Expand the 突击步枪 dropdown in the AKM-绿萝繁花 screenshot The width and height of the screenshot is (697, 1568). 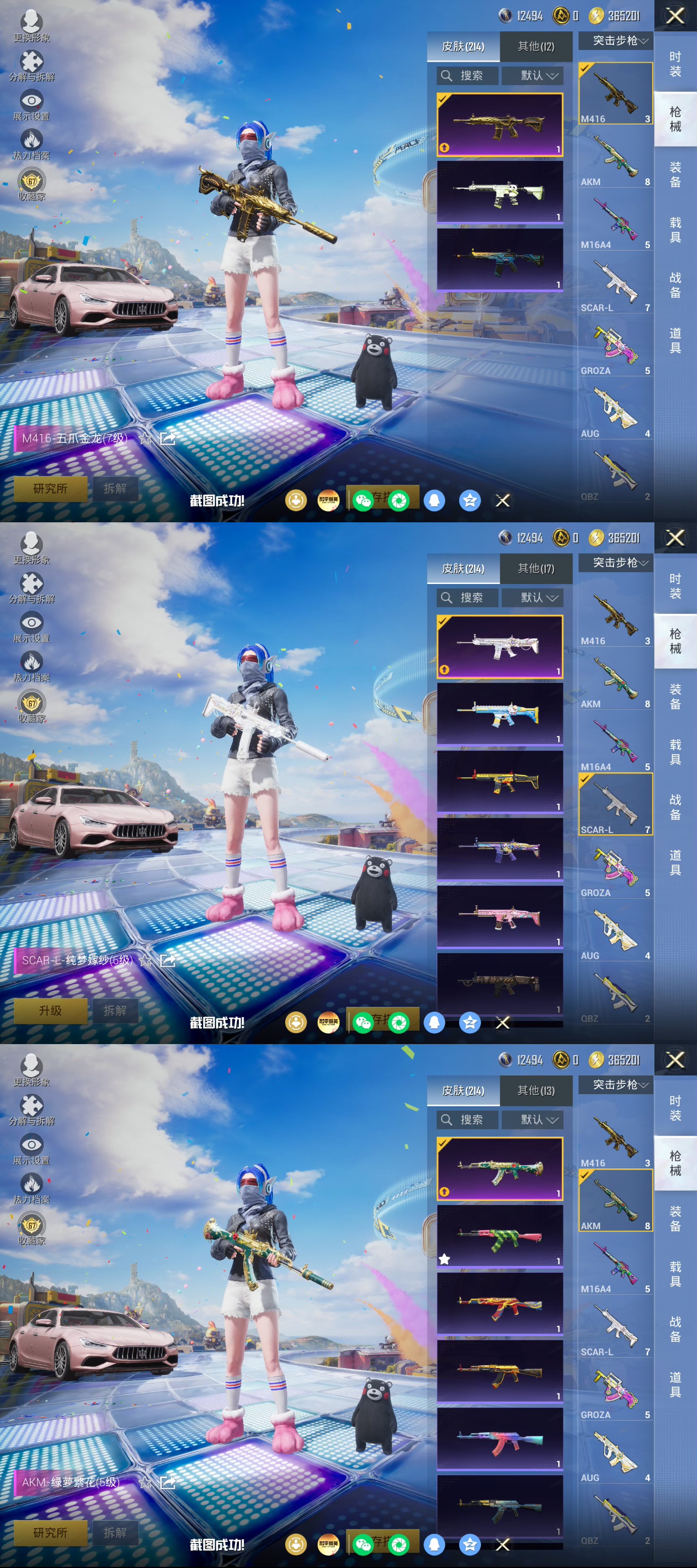pyautogui.click(x=616, y=1085)
